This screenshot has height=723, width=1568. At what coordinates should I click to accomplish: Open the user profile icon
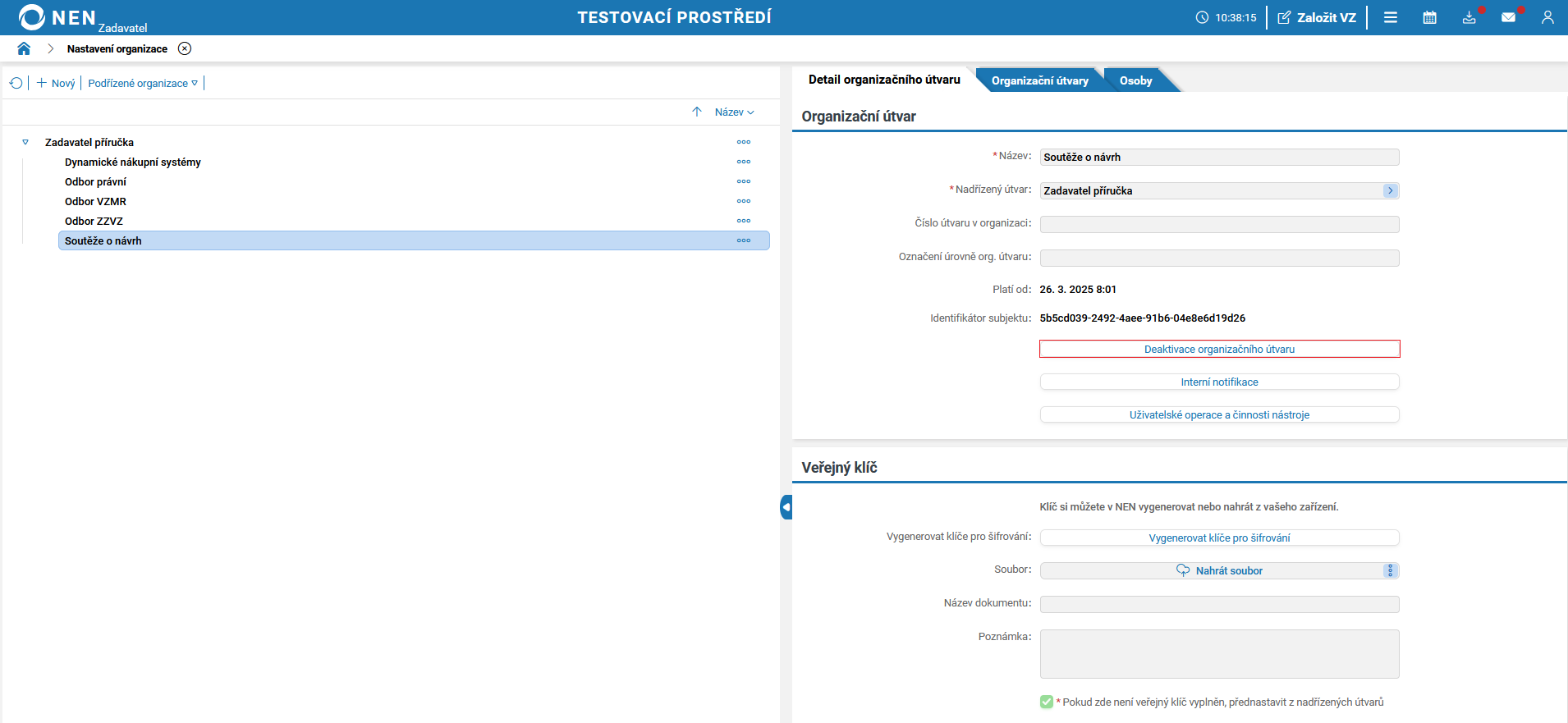[1547, 17]
